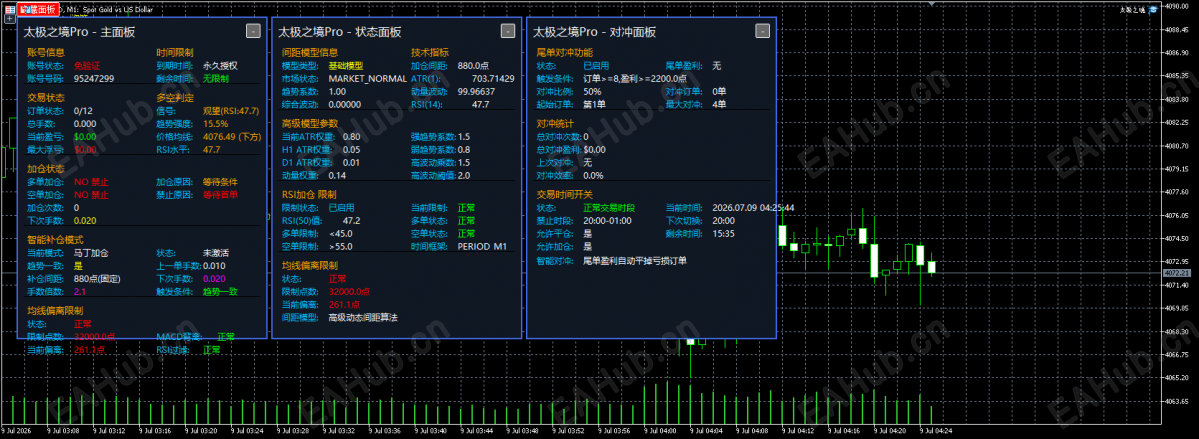Click the forbidden period 20:00-01:00
This screenshot has height=439, width=1199.
[606, 220]
